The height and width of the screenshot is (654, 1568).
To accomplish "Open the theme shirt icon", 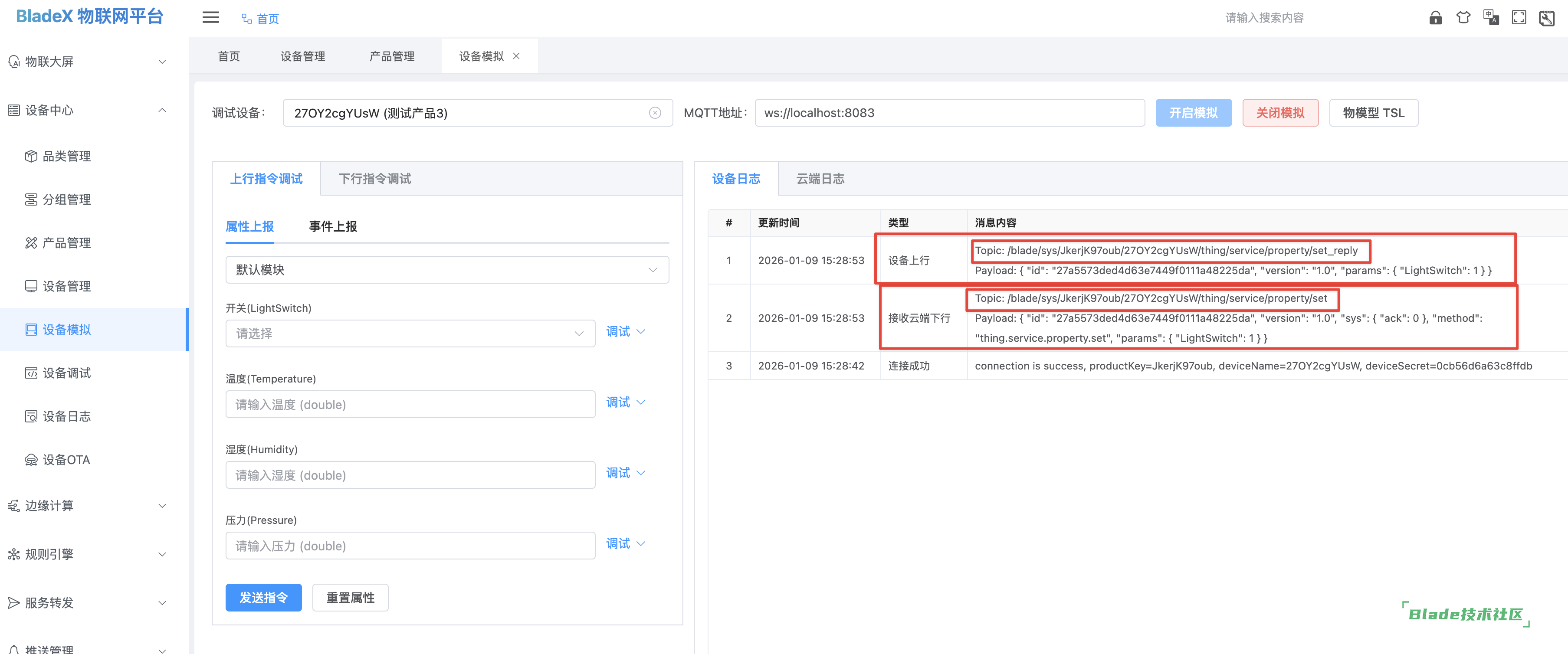I will pyautogui.click(x=1463, y=18).
